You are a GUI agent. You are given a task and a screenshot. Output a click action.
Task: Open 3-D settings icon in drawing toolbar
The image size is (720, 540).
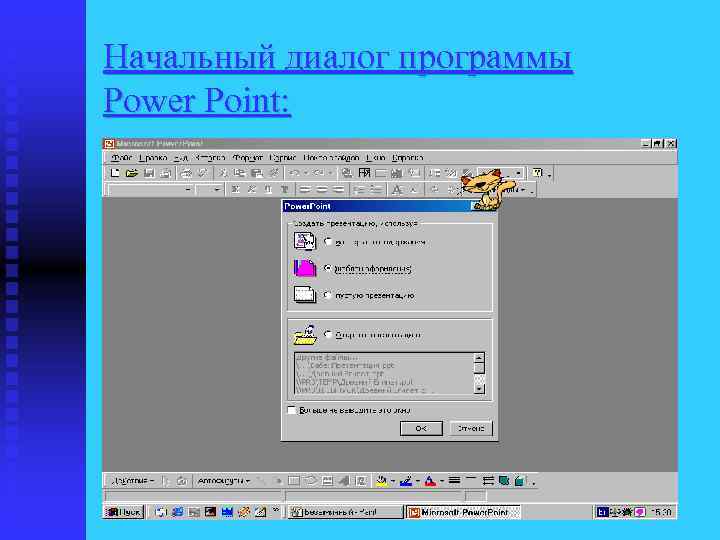(520, 481)
